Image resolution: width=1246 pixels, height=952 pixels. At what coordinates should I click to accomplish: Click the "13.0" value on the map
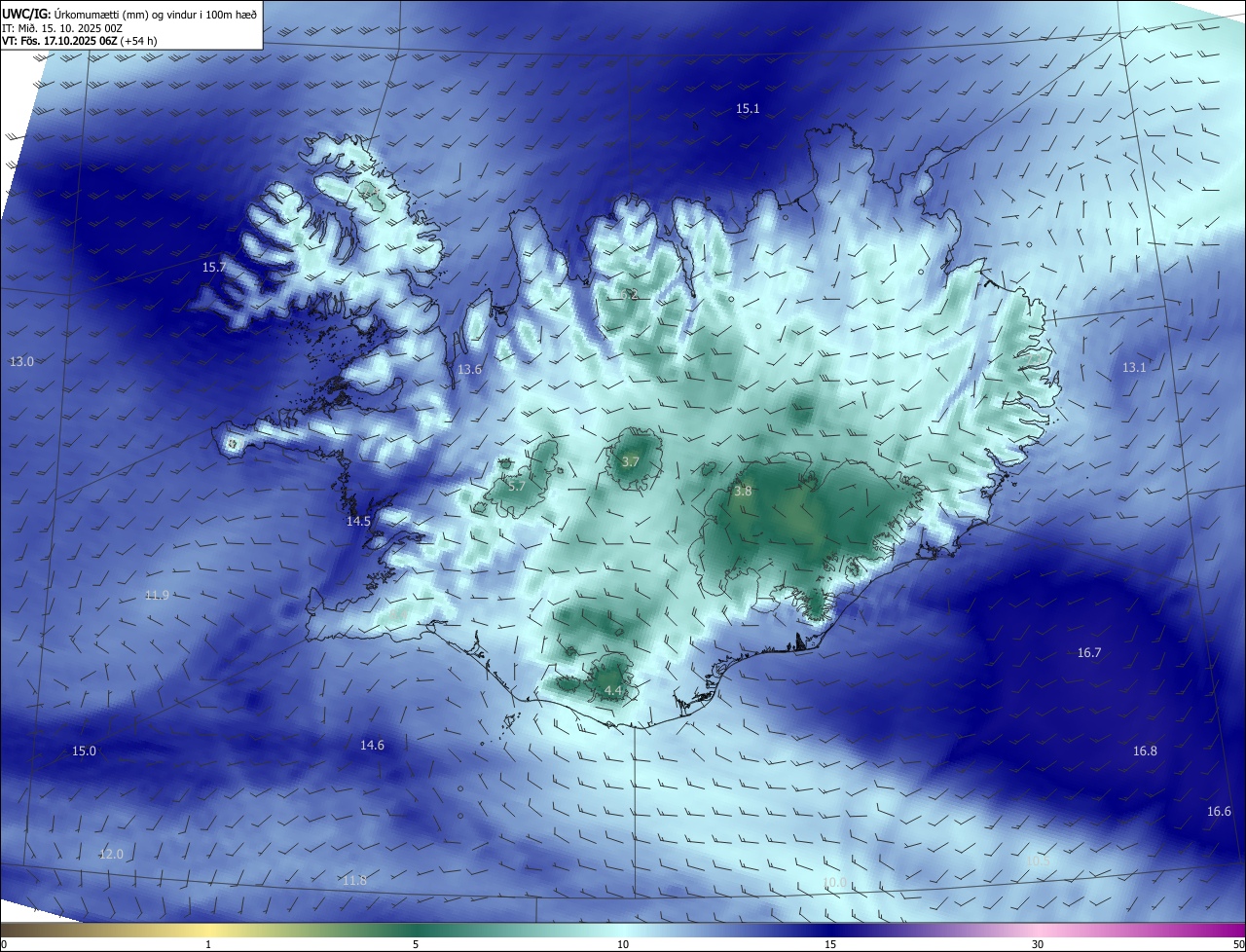(21, 361)
